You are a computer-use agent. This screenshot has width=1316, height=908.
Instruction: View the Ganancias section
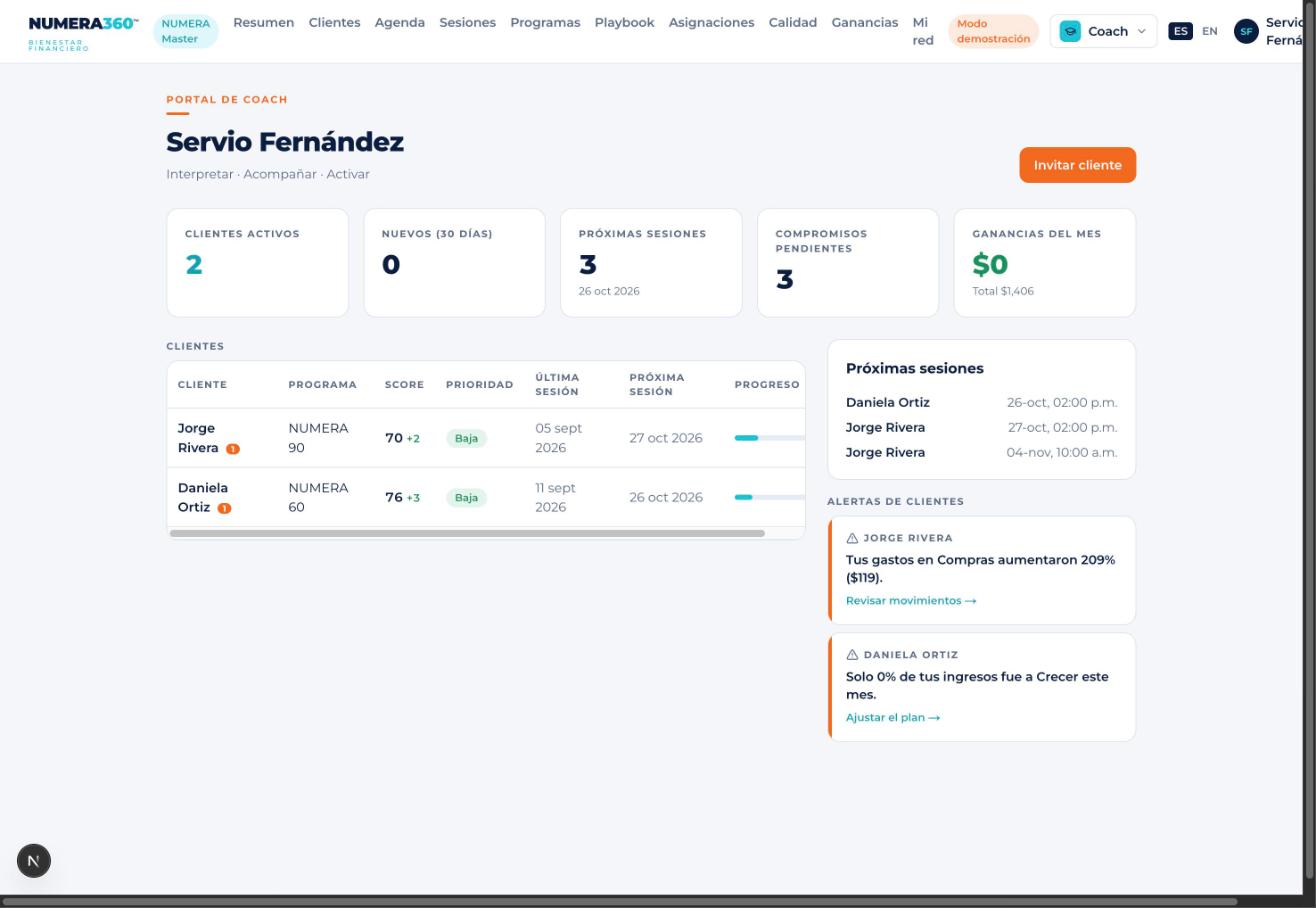point(864,22)
